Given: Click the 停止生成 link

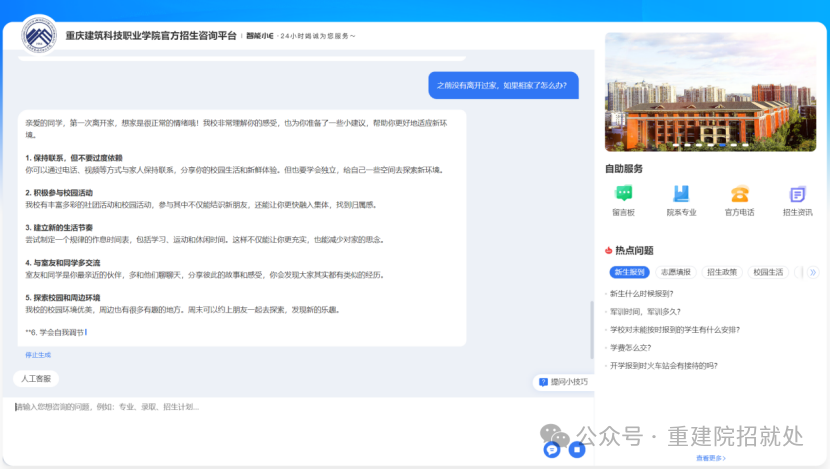Looking at the screenshot, I should coord(38,355).
